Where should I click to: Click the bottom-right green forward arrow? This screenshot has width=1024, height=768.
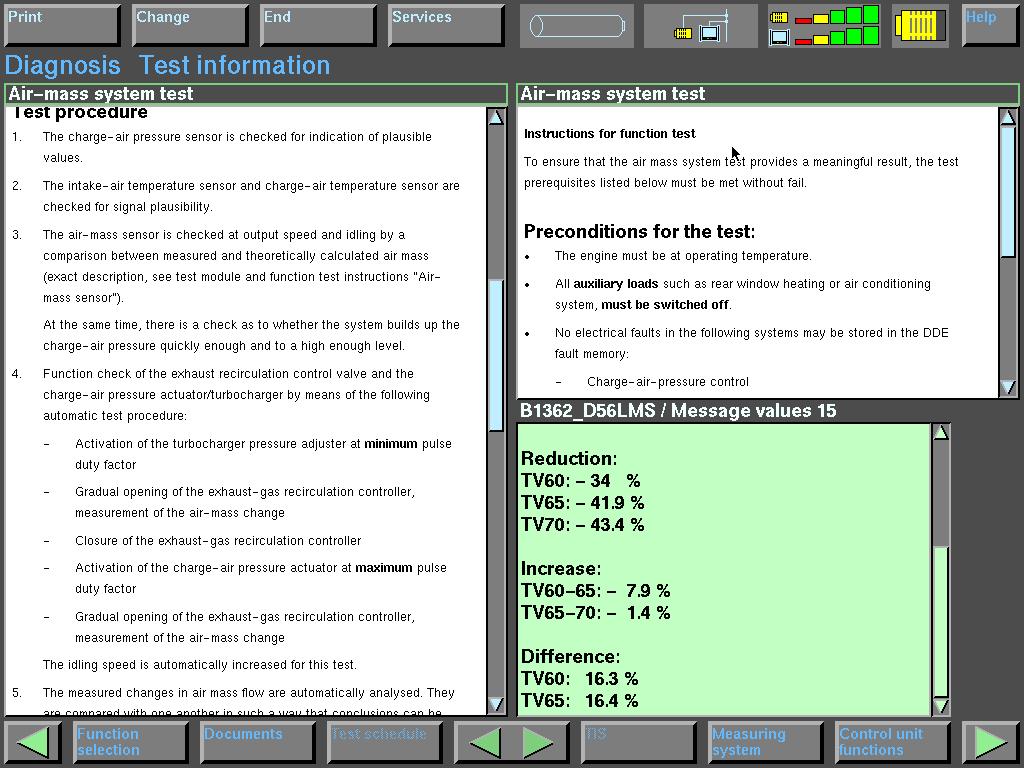click(x=990, y=741)
